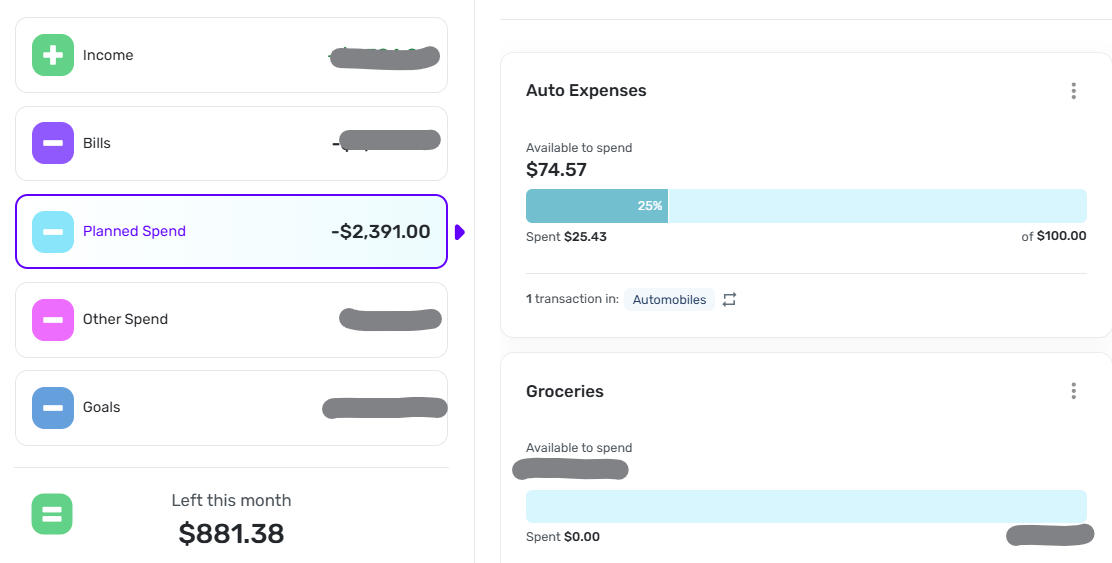Click the blue minus Goals icon

[53, 407]
